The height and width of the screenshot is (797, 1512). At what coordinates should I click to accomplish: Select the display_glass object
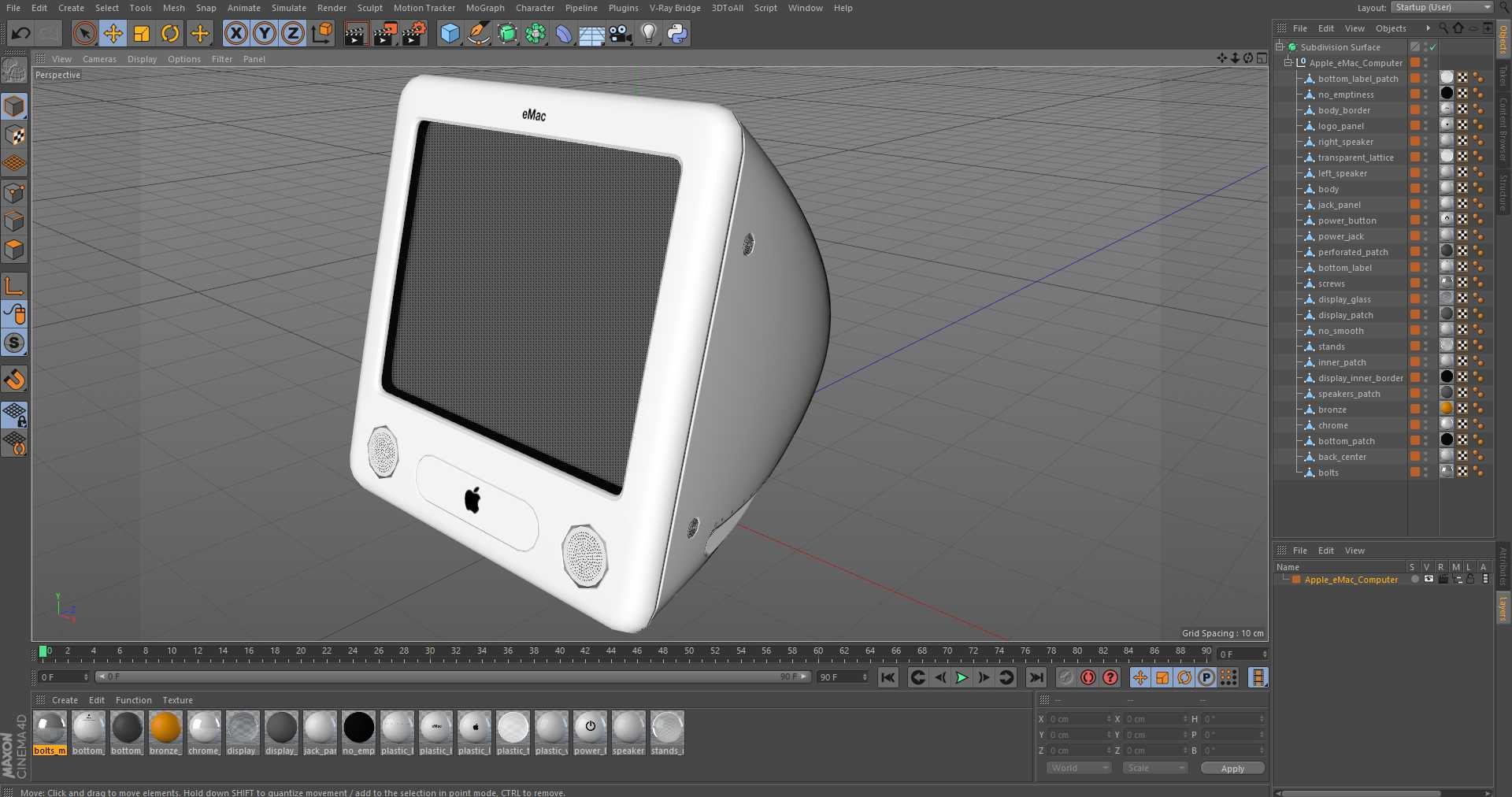coord(1344,299)
